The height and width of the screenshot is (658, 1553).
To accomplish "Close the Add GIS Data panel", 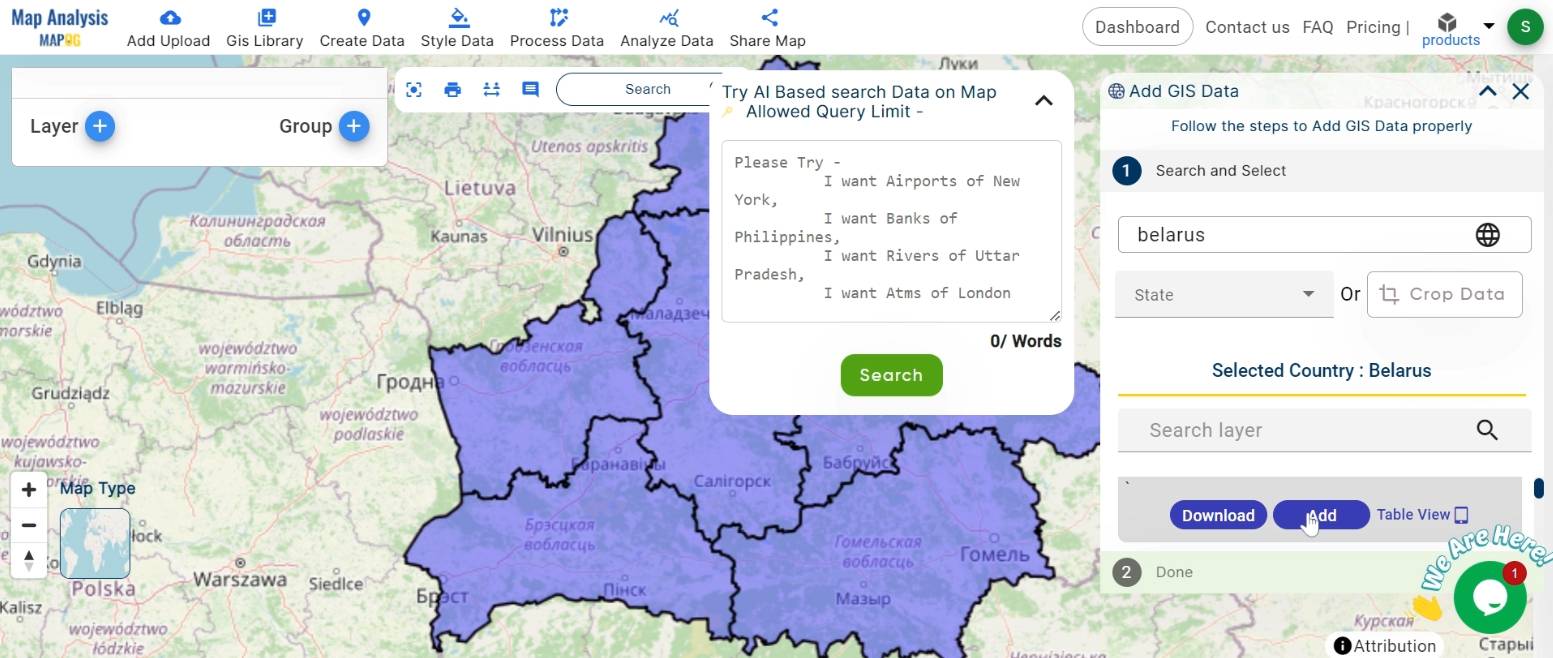I will [x=1521, y=91].
